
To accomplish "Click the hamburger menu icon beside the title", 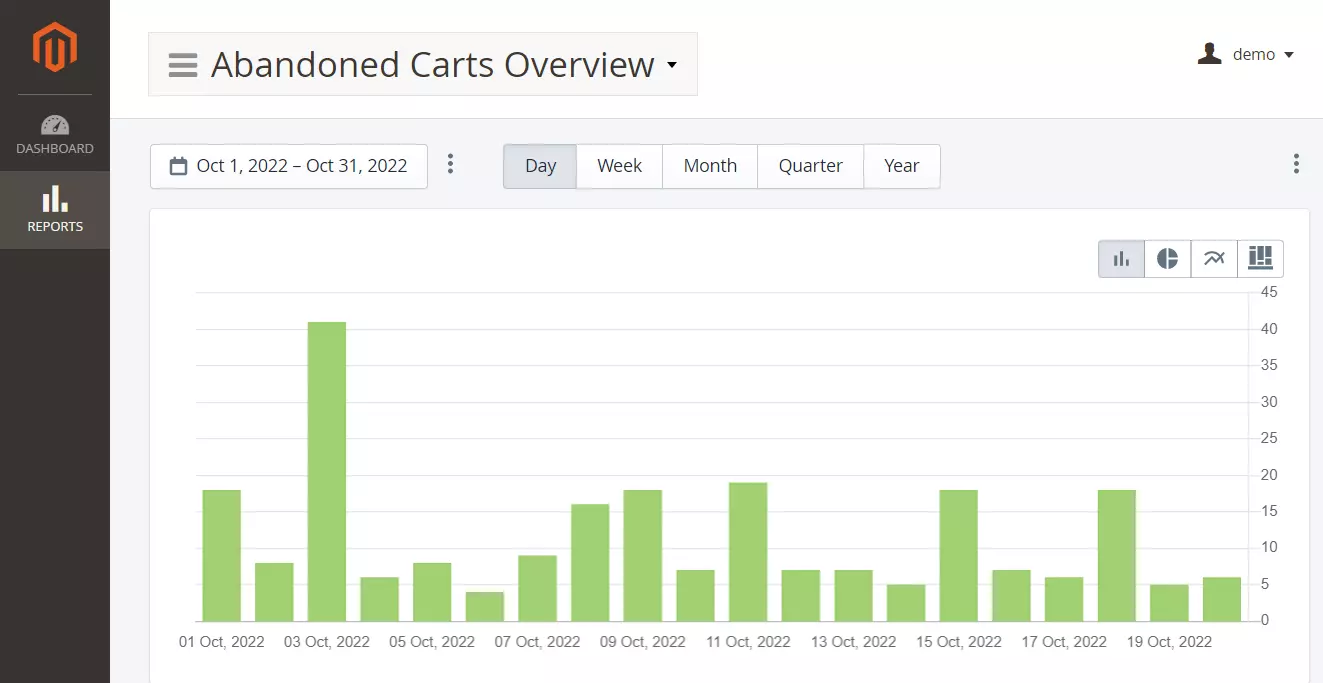I will [183, 65].
